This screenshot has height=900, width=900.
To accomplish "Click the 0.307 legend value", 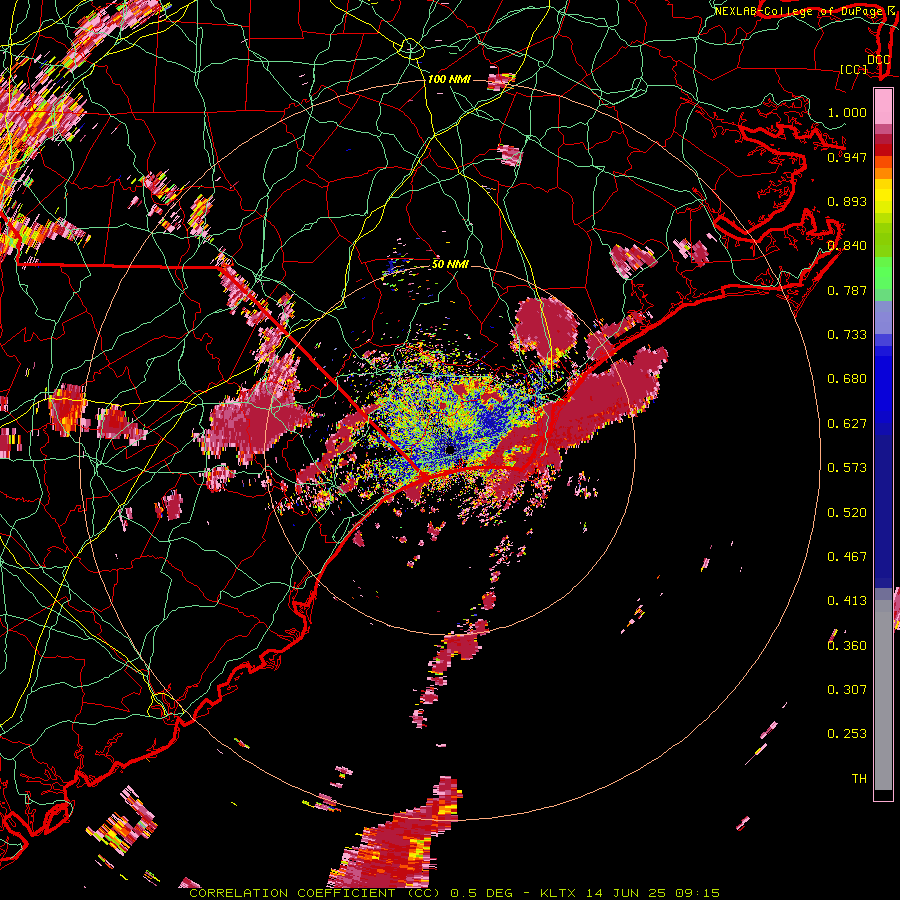I will point(847,690).
